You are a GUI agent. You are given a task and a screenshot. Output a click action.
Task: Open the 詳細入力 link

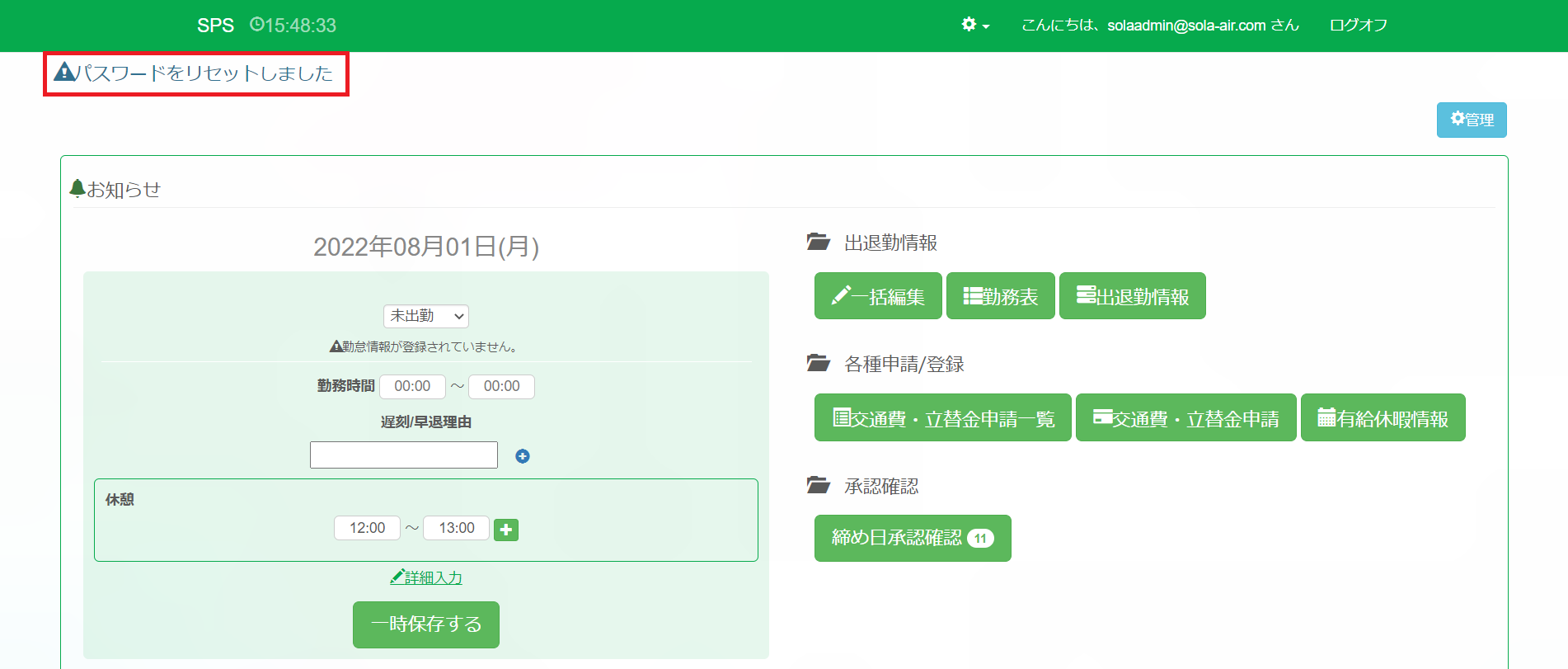426,577
